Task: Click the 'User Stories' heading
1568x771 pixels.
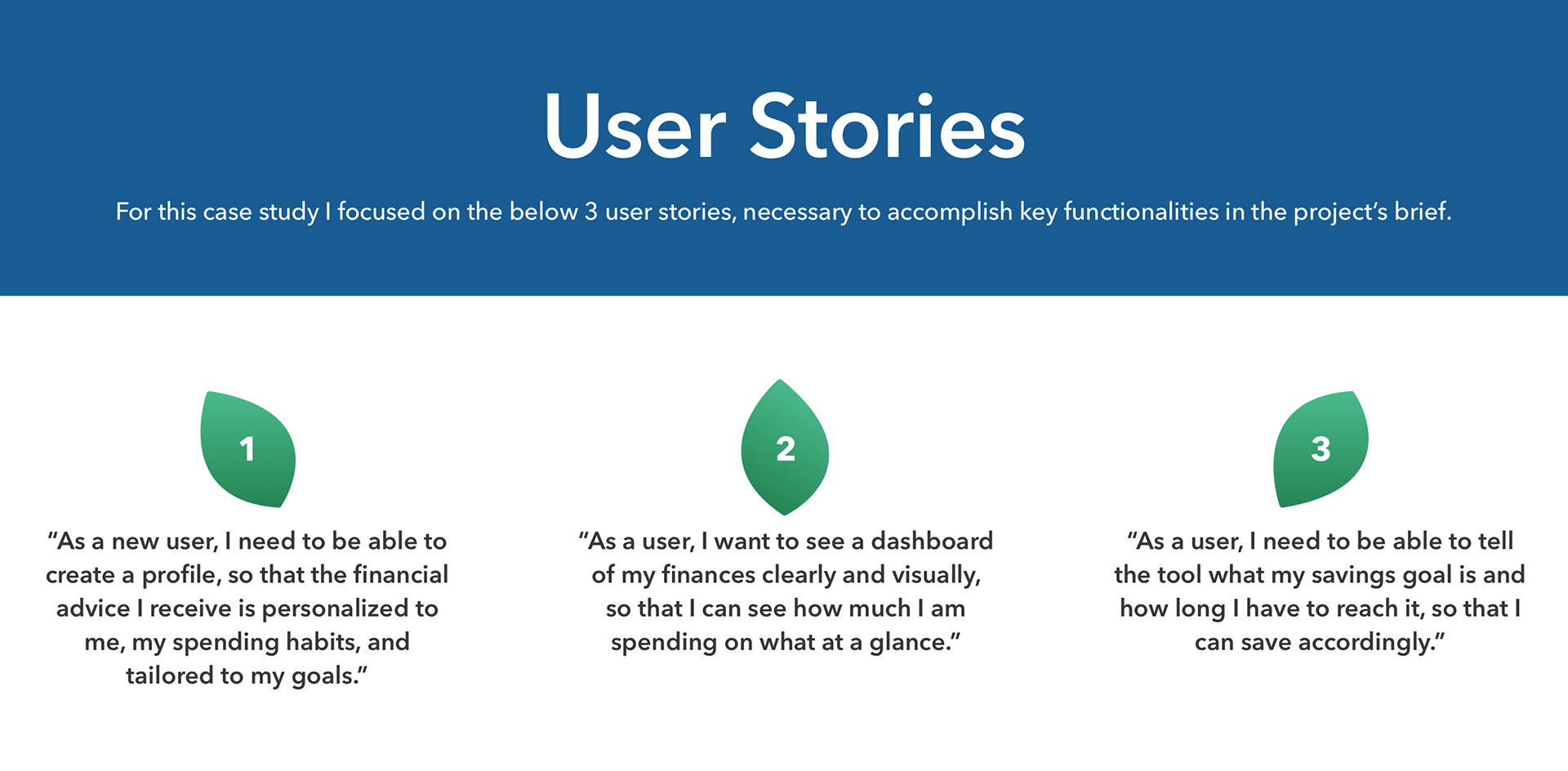Action: [784, 127]
